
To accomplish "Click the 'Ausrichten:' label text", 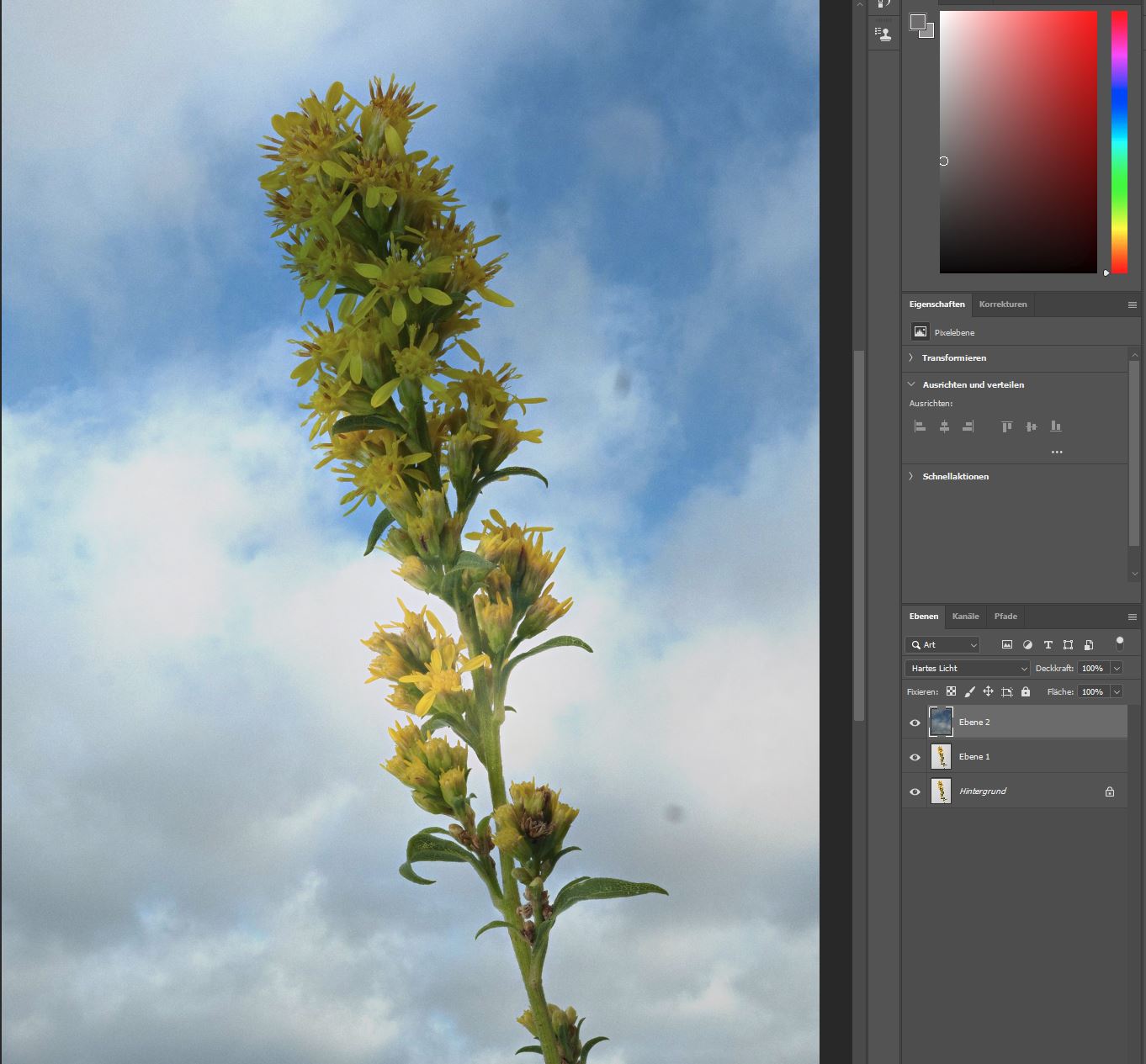I will tap(931, 404).
